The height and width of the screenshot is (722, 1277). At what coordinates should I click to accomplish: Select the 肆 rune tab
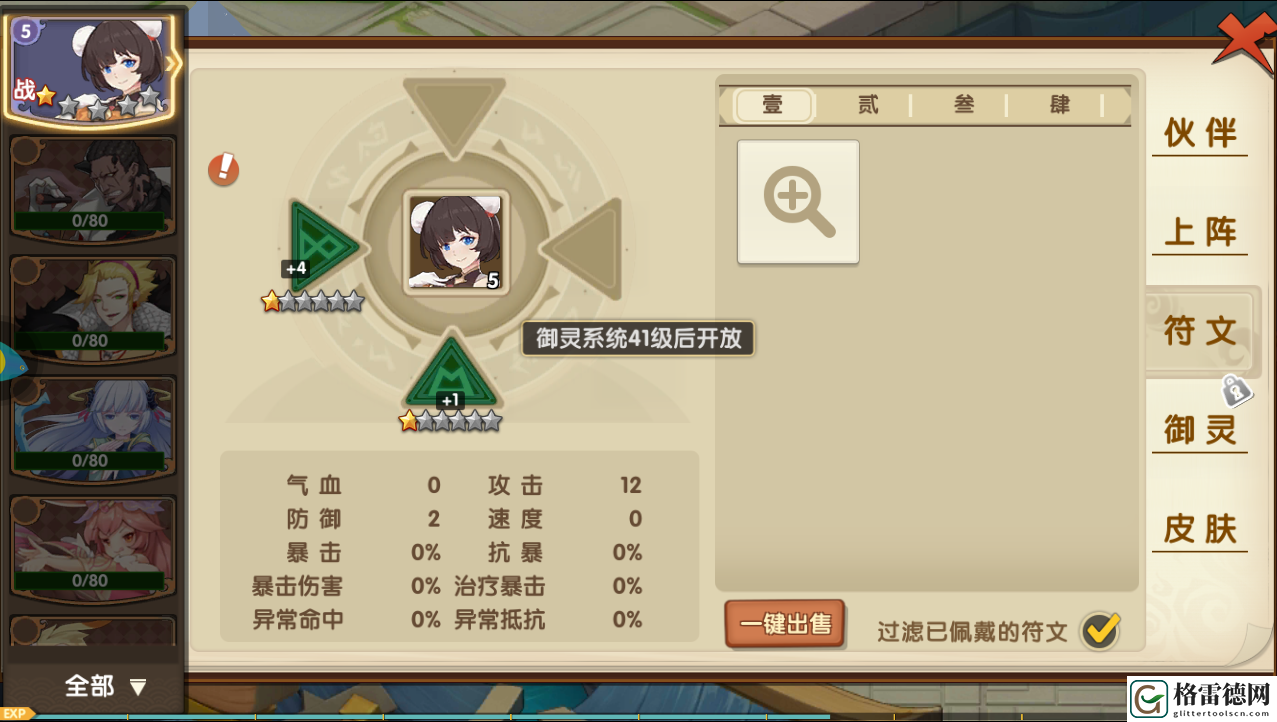(1059, 105)
